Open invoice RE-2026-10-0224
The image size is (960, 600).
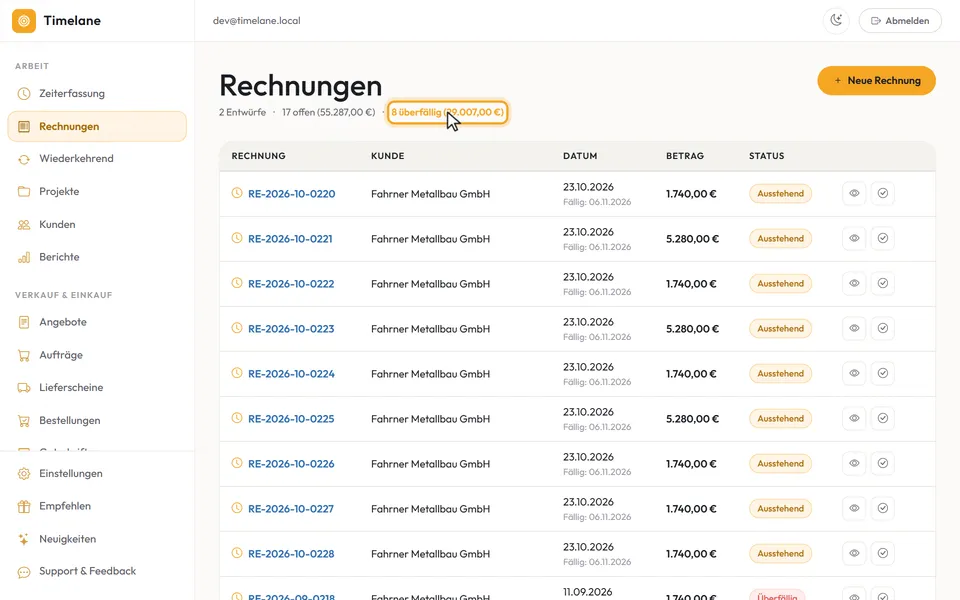coord(291,374)
